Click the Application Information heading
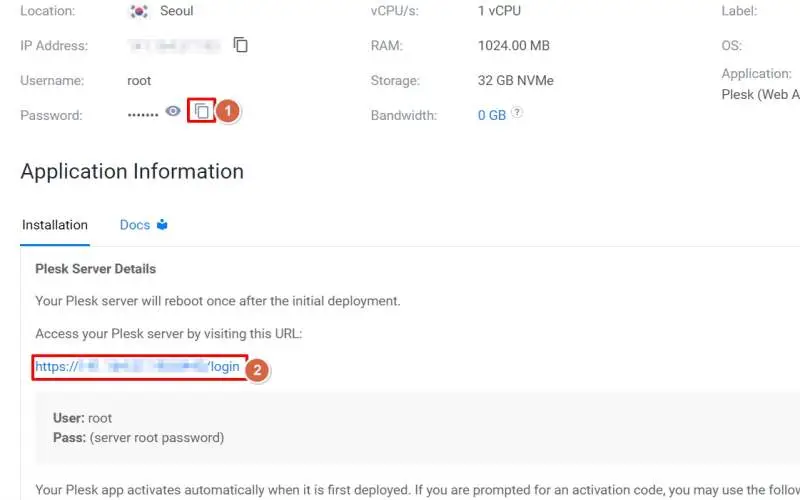The width and height of the screenshot is (800, 500). tap(132, 172)
